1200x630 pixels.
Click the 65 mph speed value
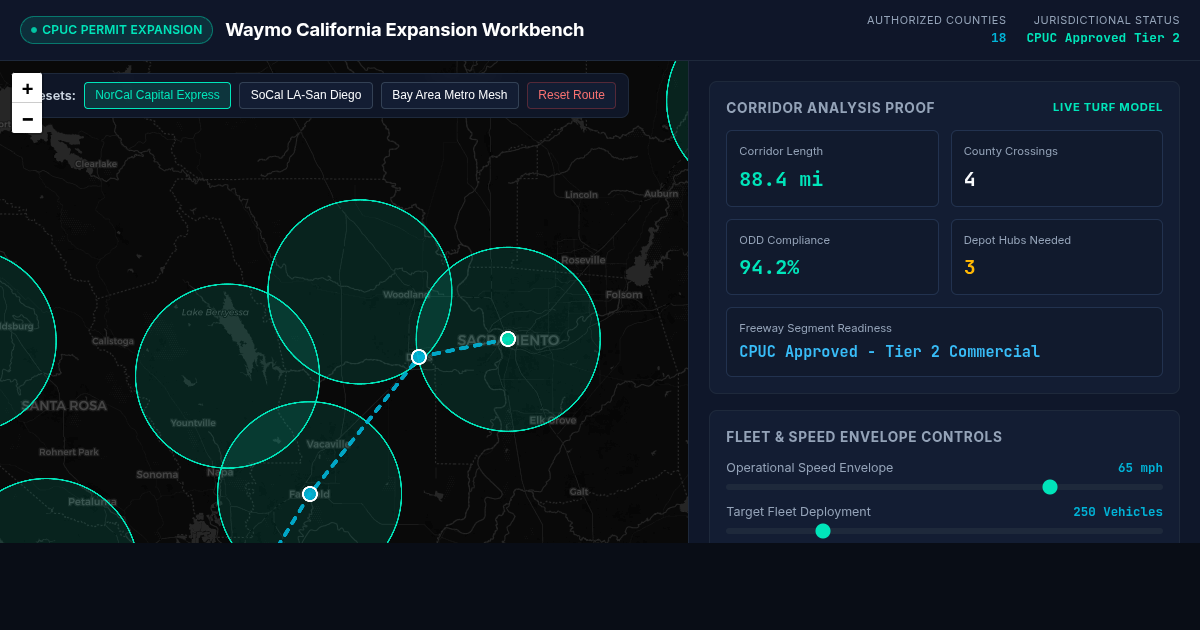coord(1140,468)
